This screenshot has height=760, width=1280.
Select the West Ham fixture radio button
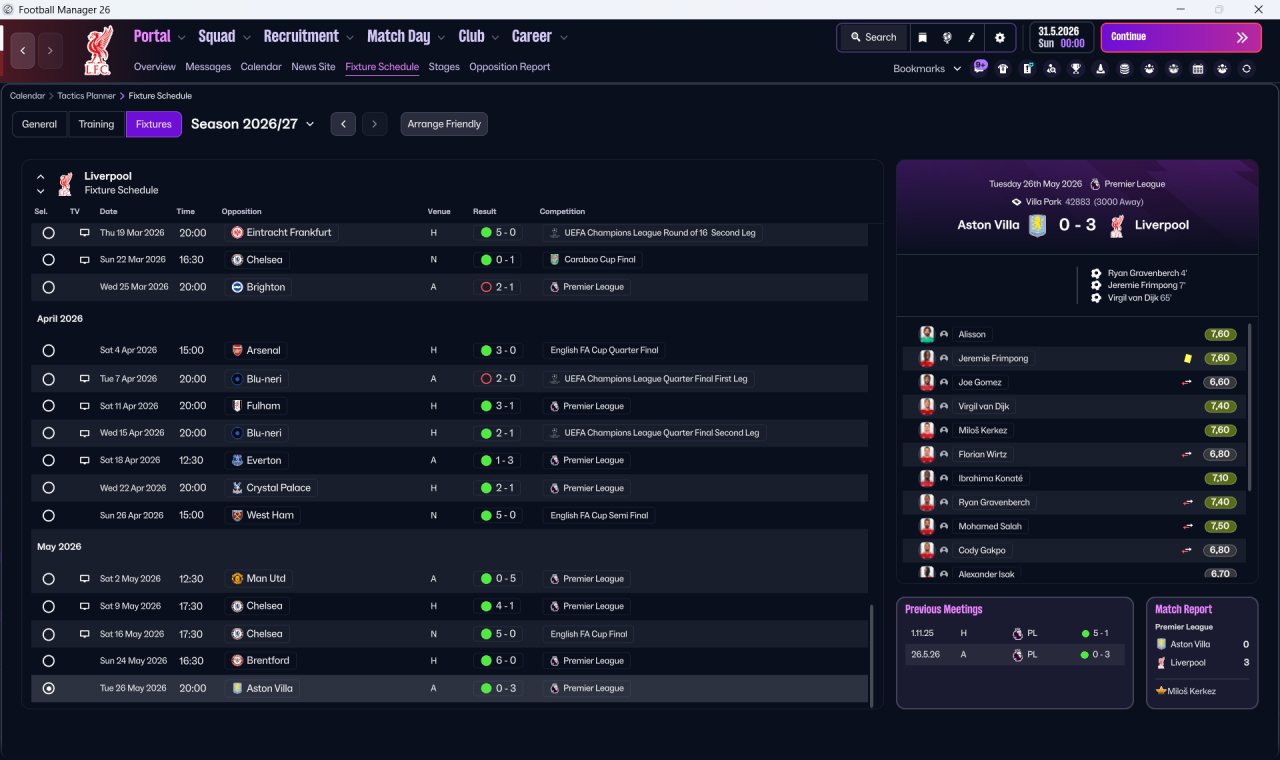point(48,515)
